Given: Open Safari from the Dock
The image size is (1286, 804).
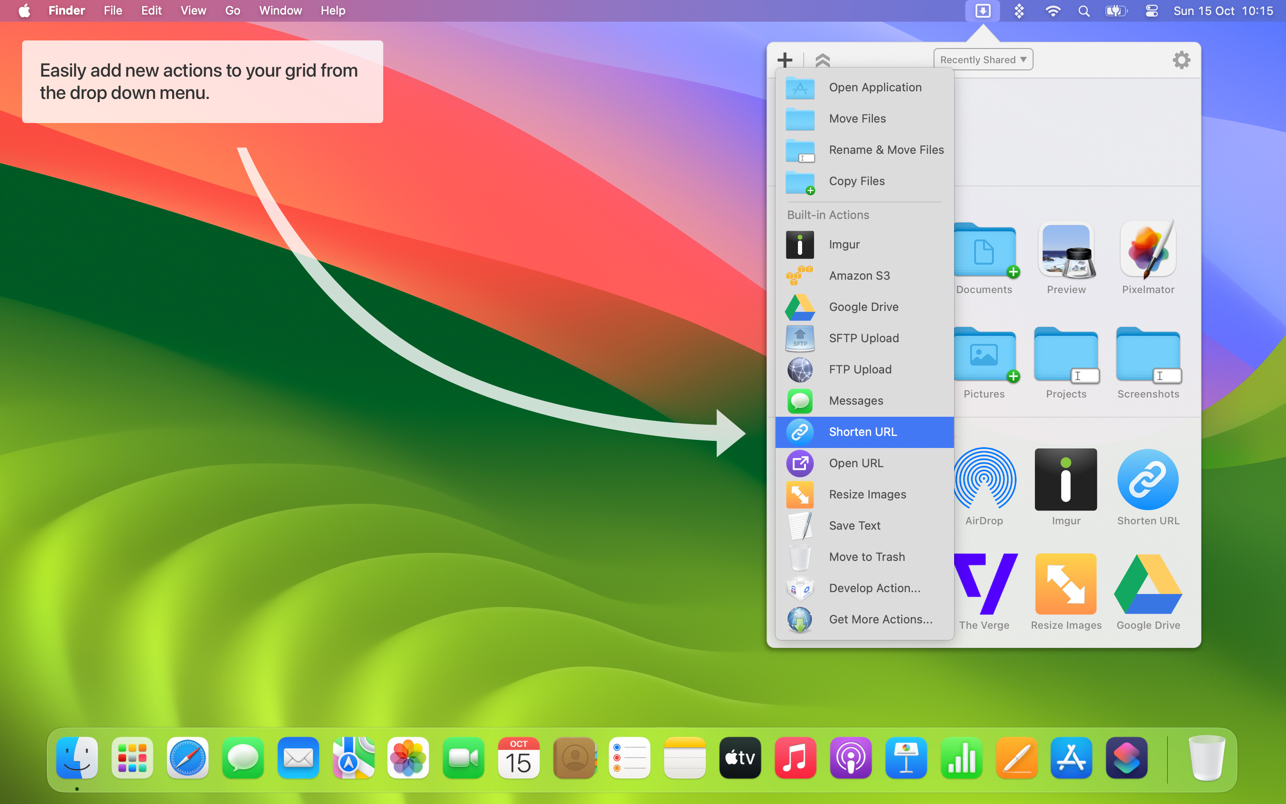Looking at the screenshot, I should point(187,759).
